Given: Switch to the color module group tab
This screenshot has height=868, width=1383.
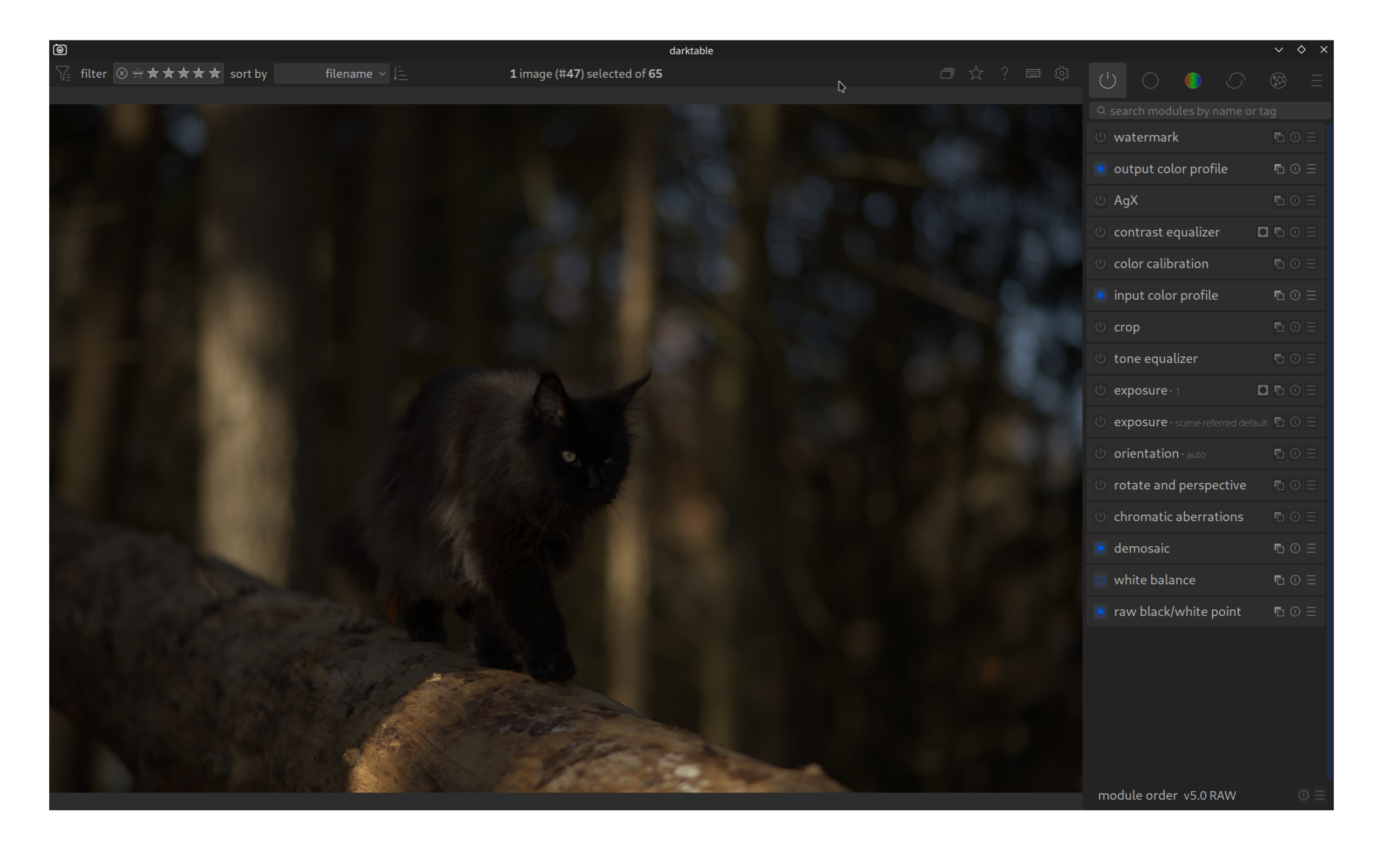Looking at the screenshot, I should click(1192, 80).
